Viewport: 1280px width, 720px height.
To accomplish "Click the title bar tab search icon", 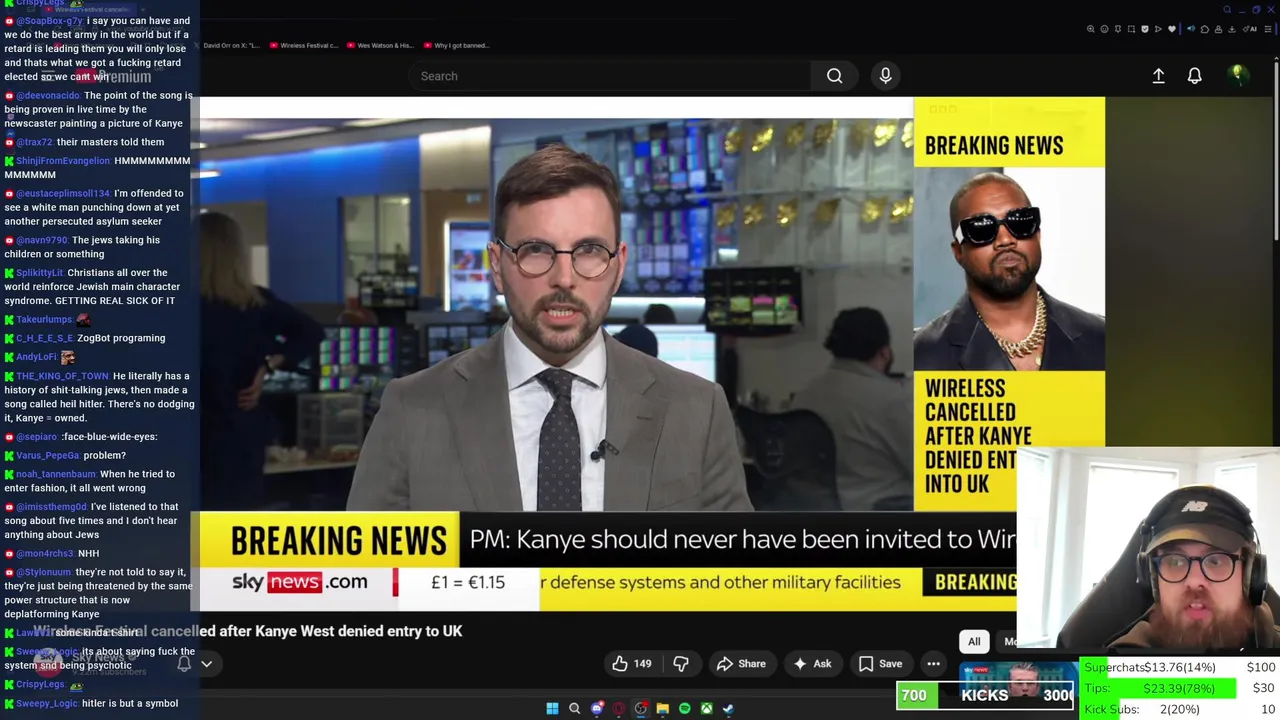I will (1227, 9).
